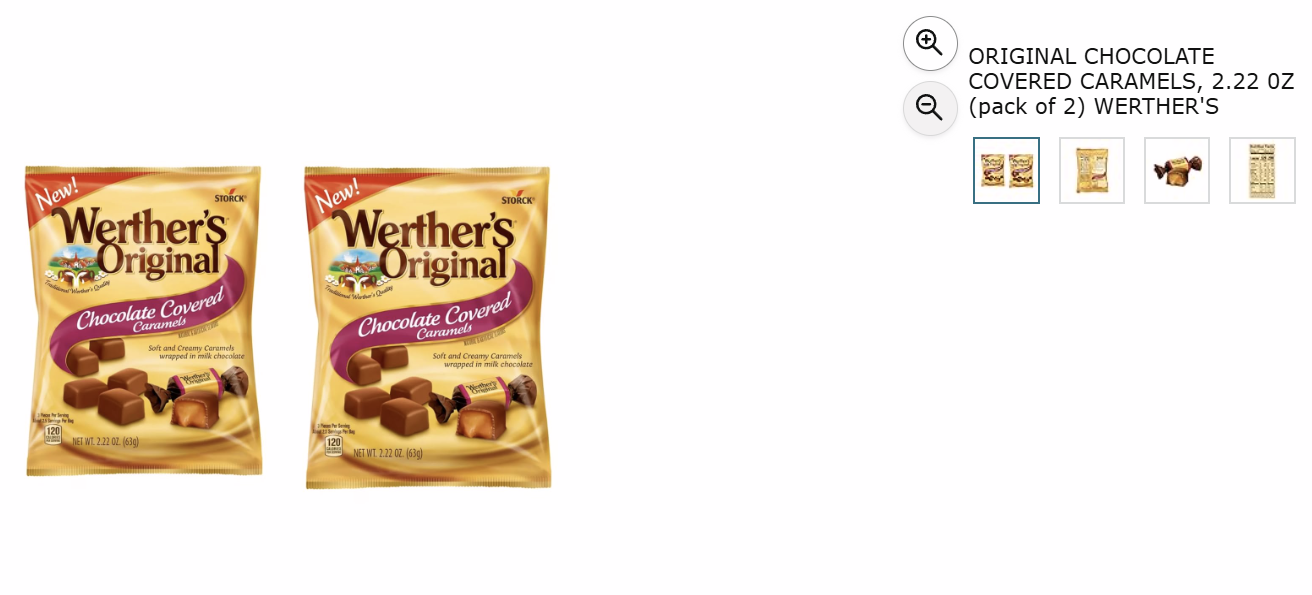
Task: Click the village emblem on right bag
Action: 357,268
